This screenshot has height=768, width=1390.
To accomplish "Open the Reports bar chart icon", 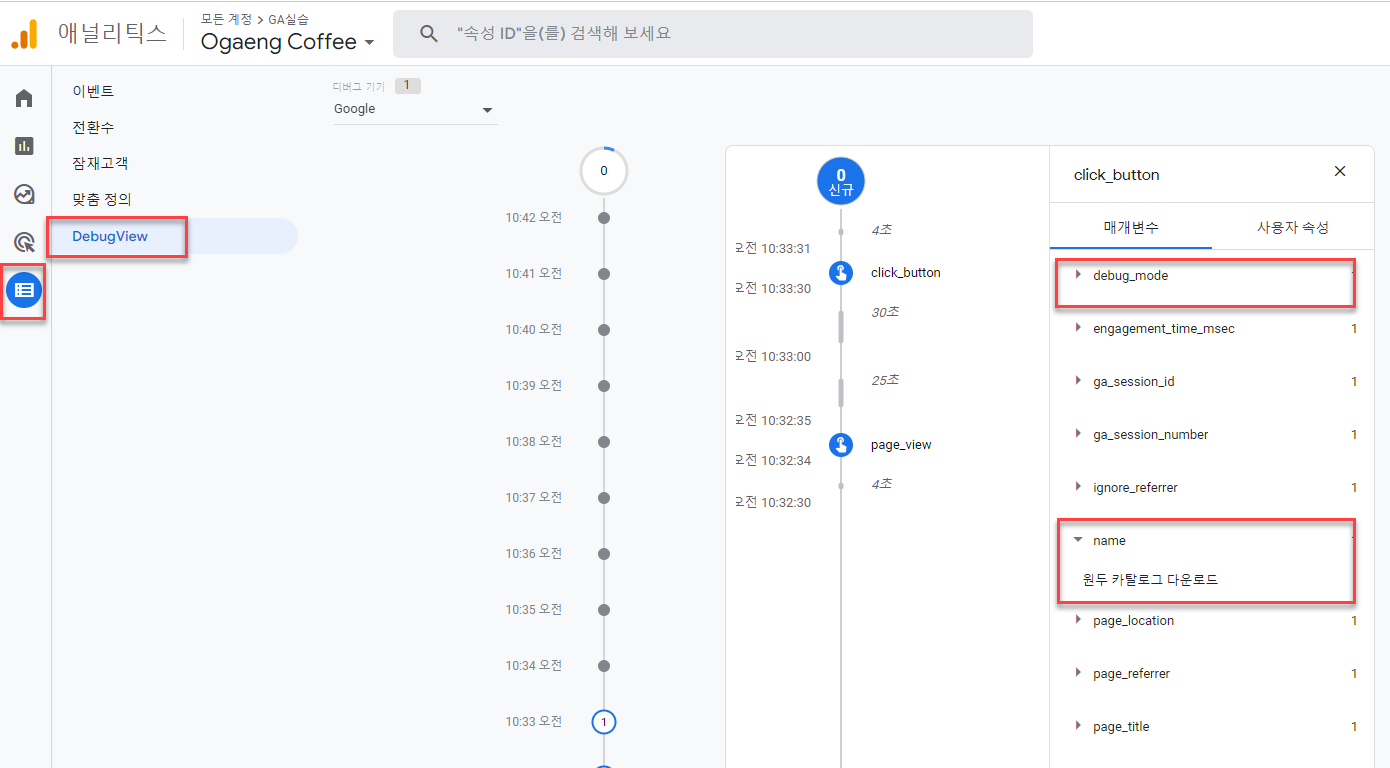I will 24,146.
